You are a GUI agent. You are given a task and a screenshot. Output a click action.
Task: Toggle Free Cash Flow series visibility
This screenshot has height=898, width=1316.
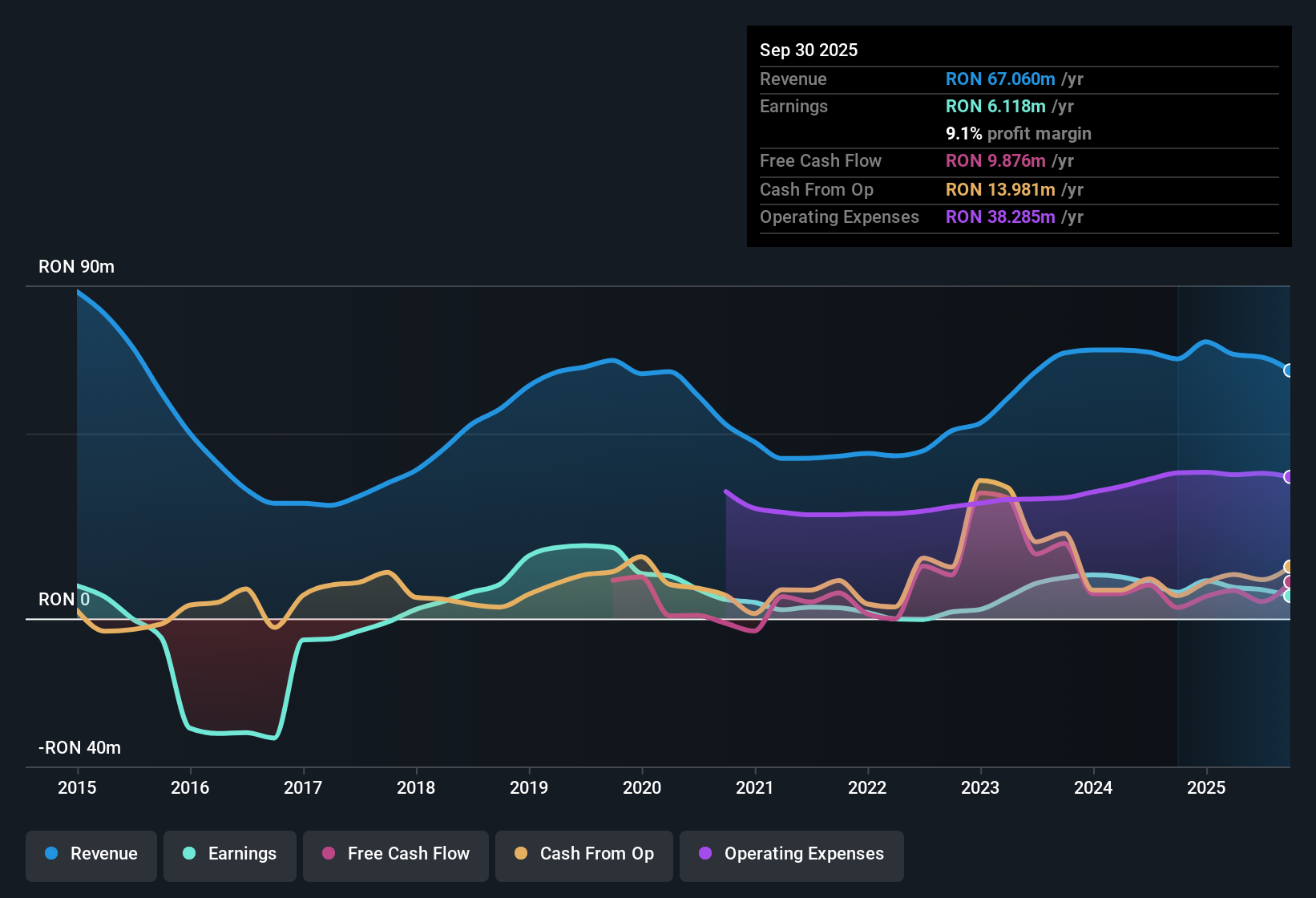[395, 854]
